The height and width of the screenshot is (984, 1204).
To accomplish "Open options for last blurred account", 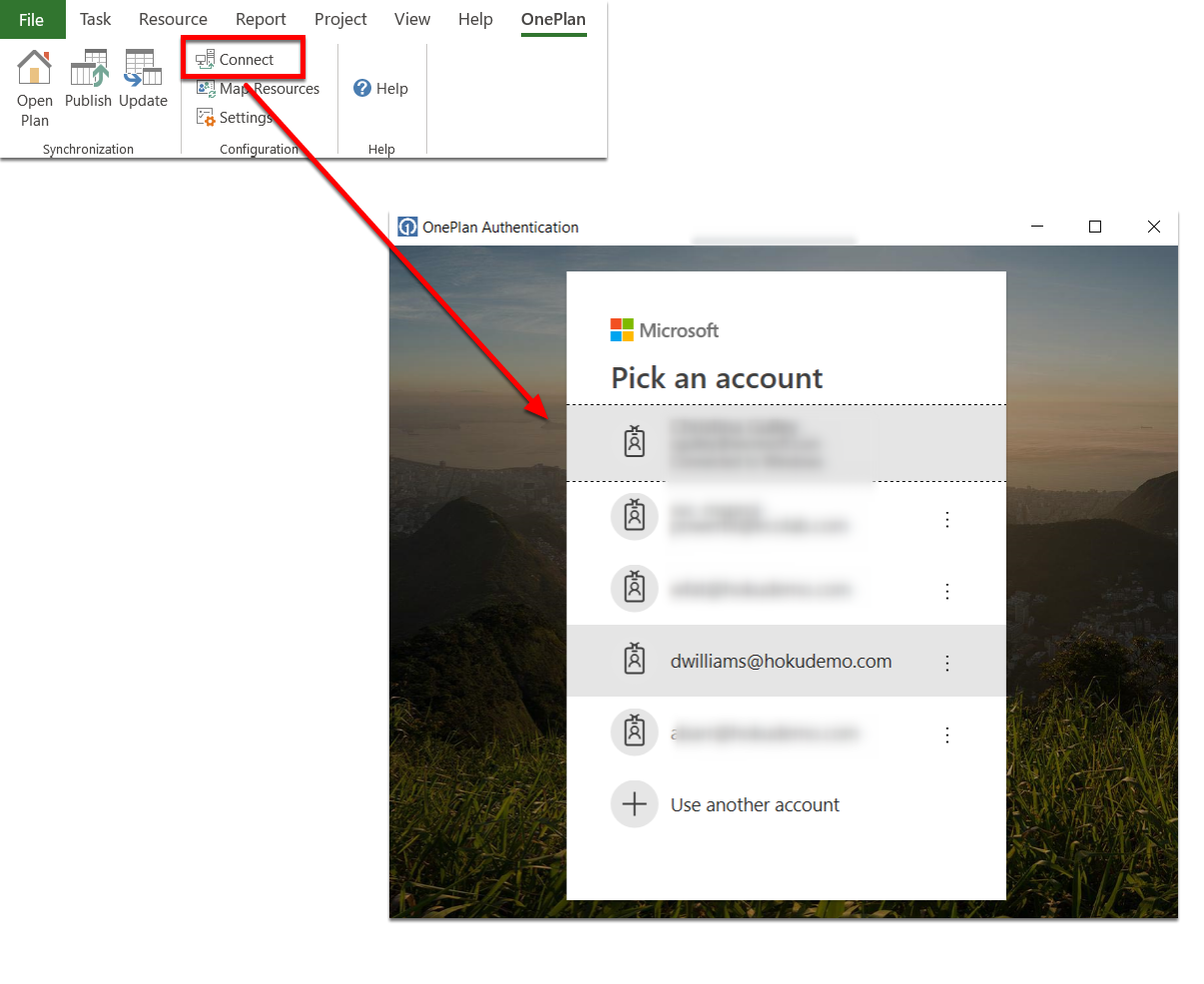I will [947, 735].
